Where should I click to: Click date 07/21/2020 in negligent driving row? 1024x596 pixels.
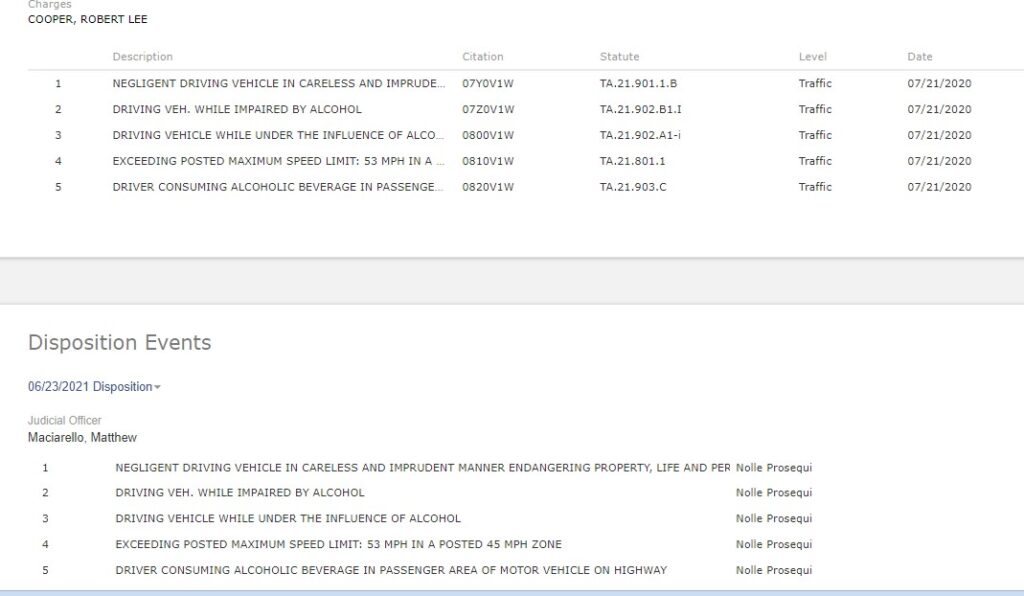(x=939, y=84)
